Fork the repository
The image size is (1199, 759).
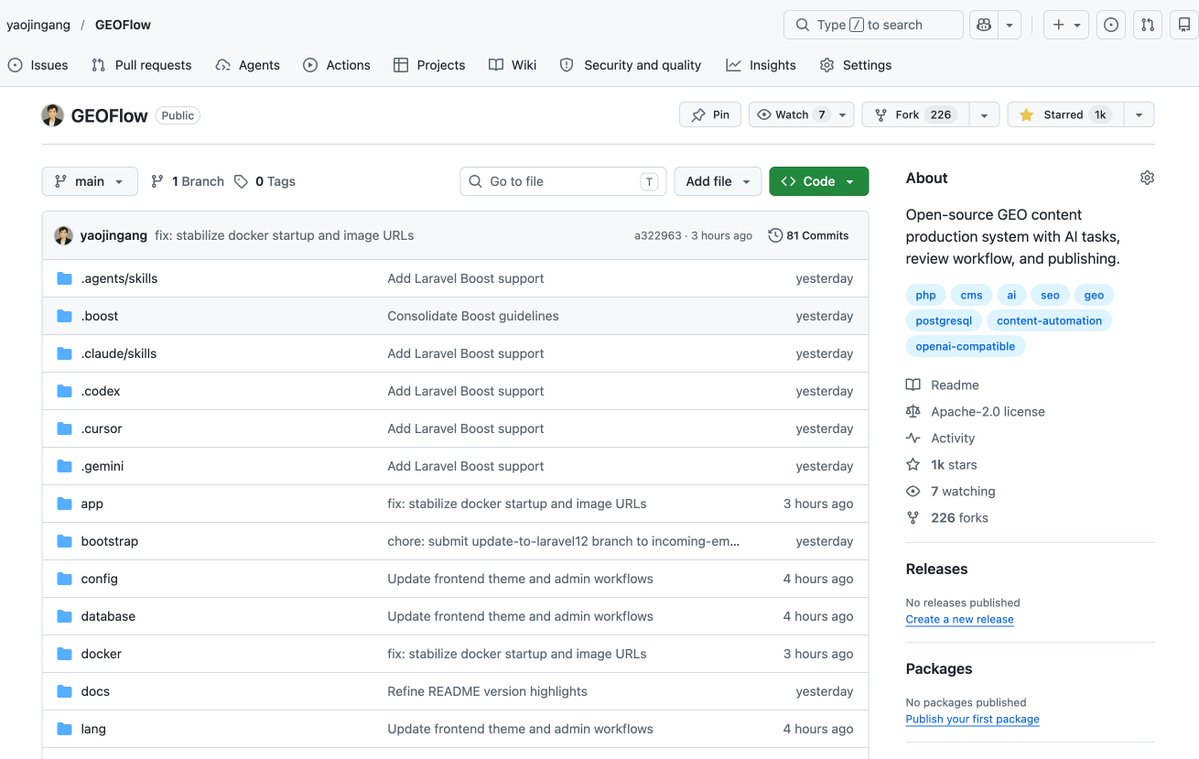click(915, 115)
